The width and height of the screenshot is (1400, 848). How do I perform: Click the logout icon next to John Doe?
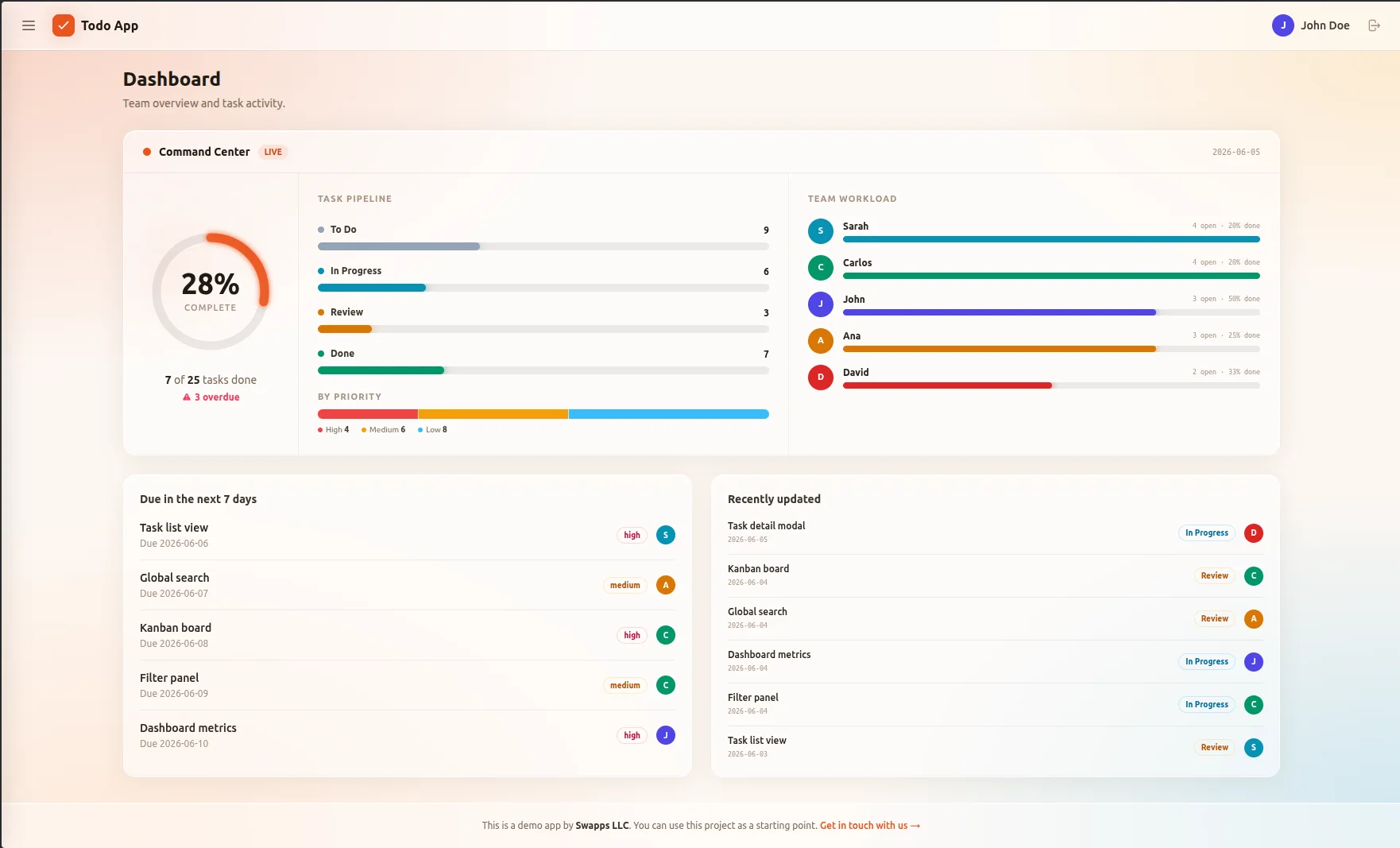[1374, 25]
